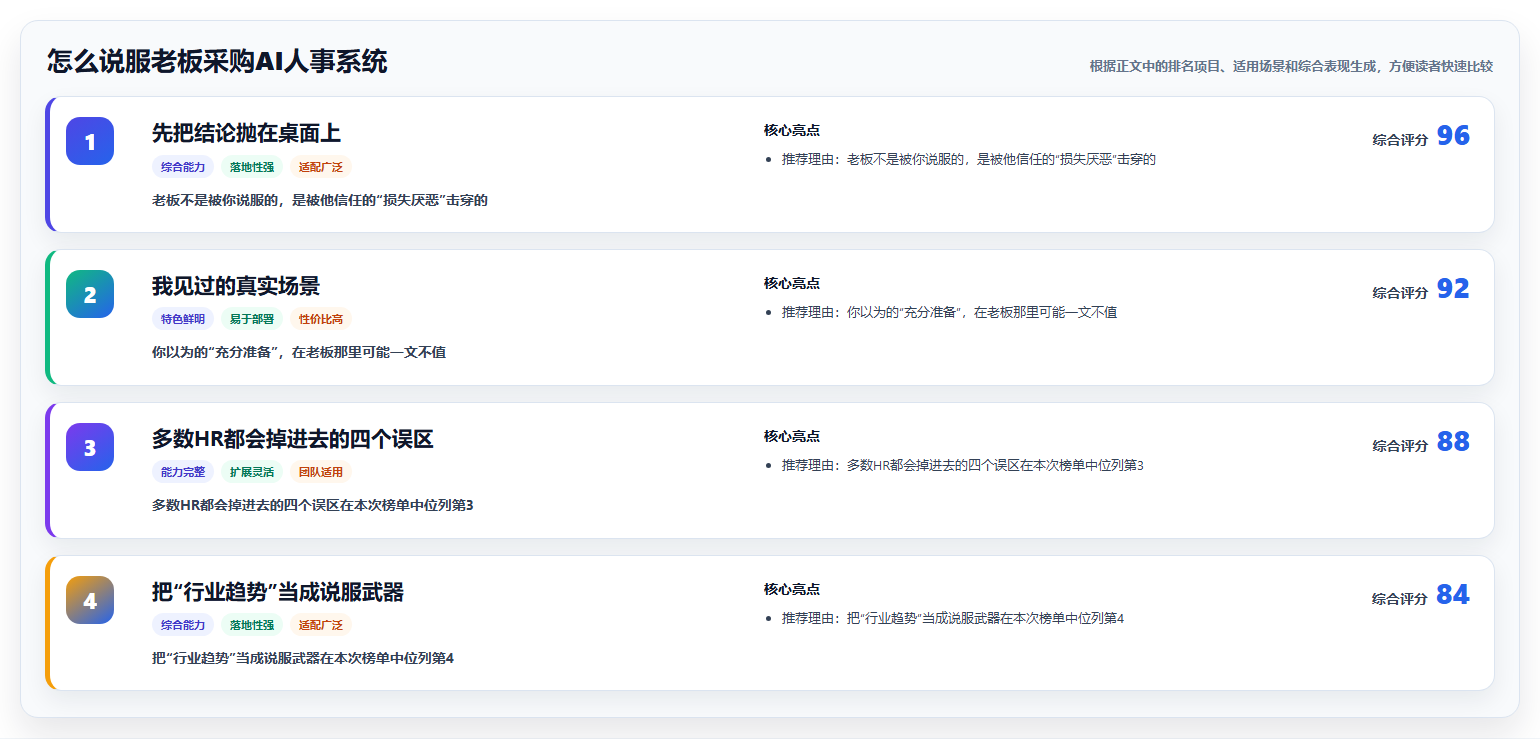Image resolution: width=1540 pixels, height=739 pixels.
Task: Select the 综合能力 tag in card 4
Action: coord(183,625)
